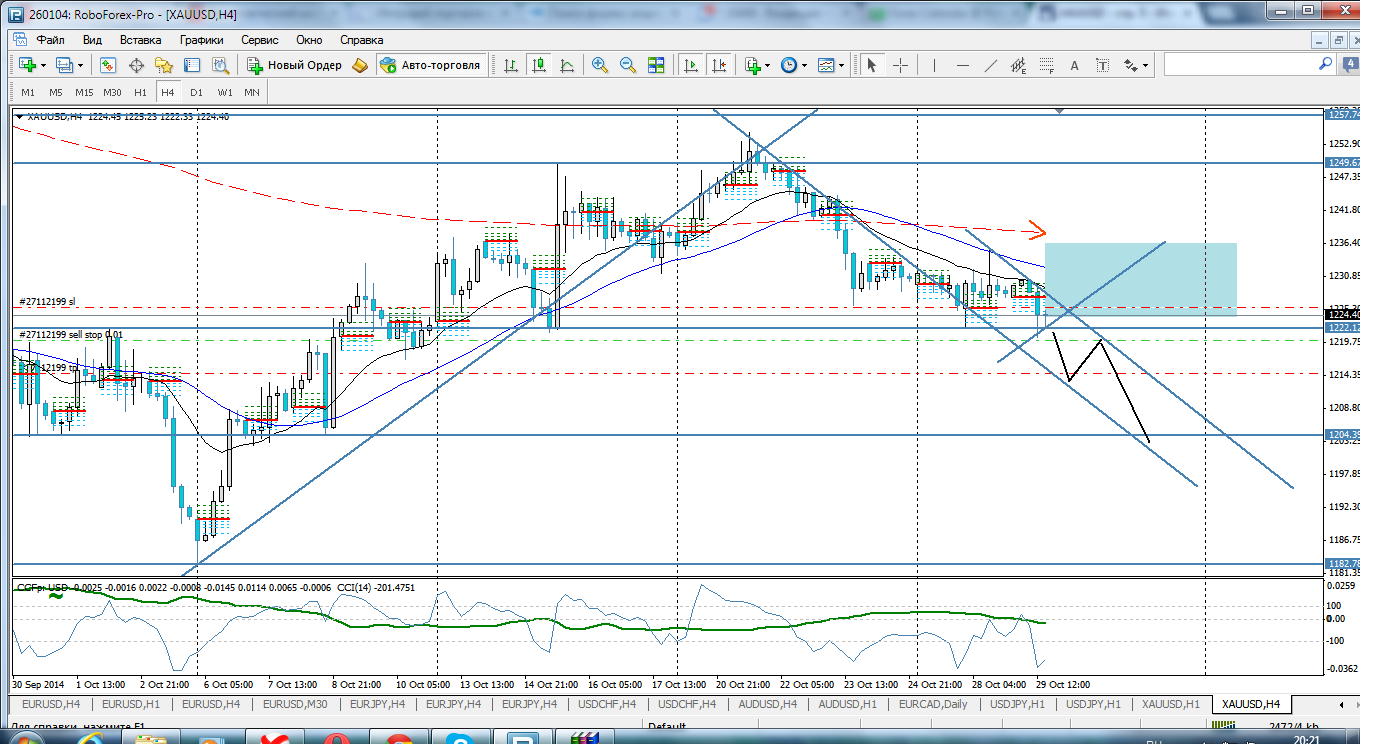Show the Navigator panel star-folder icon
The height and width of the screenshot is (744, 1376).
(164, 65)
